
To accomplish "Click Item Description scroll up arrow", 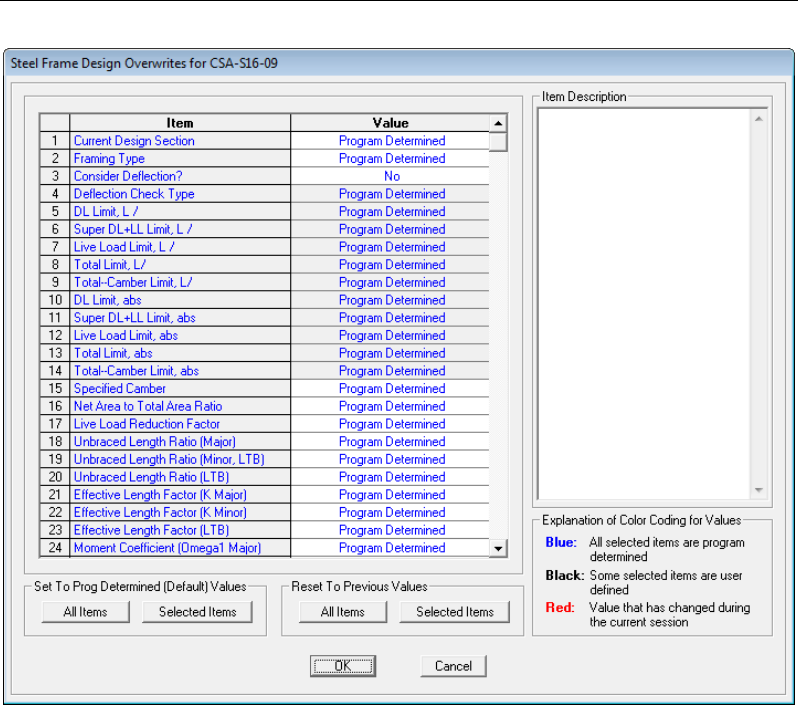I will tap(758, 119).
